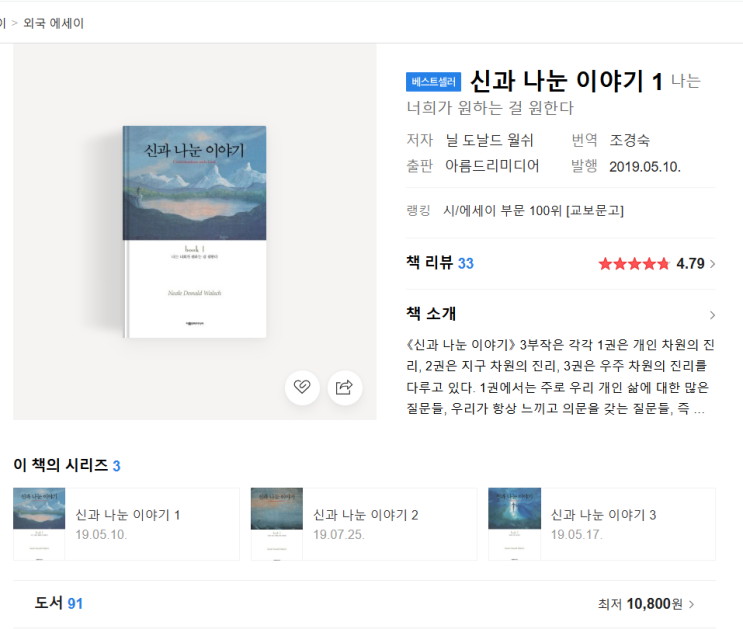
Task: Expand 책 소개 with its chevron
Action: 712,315
